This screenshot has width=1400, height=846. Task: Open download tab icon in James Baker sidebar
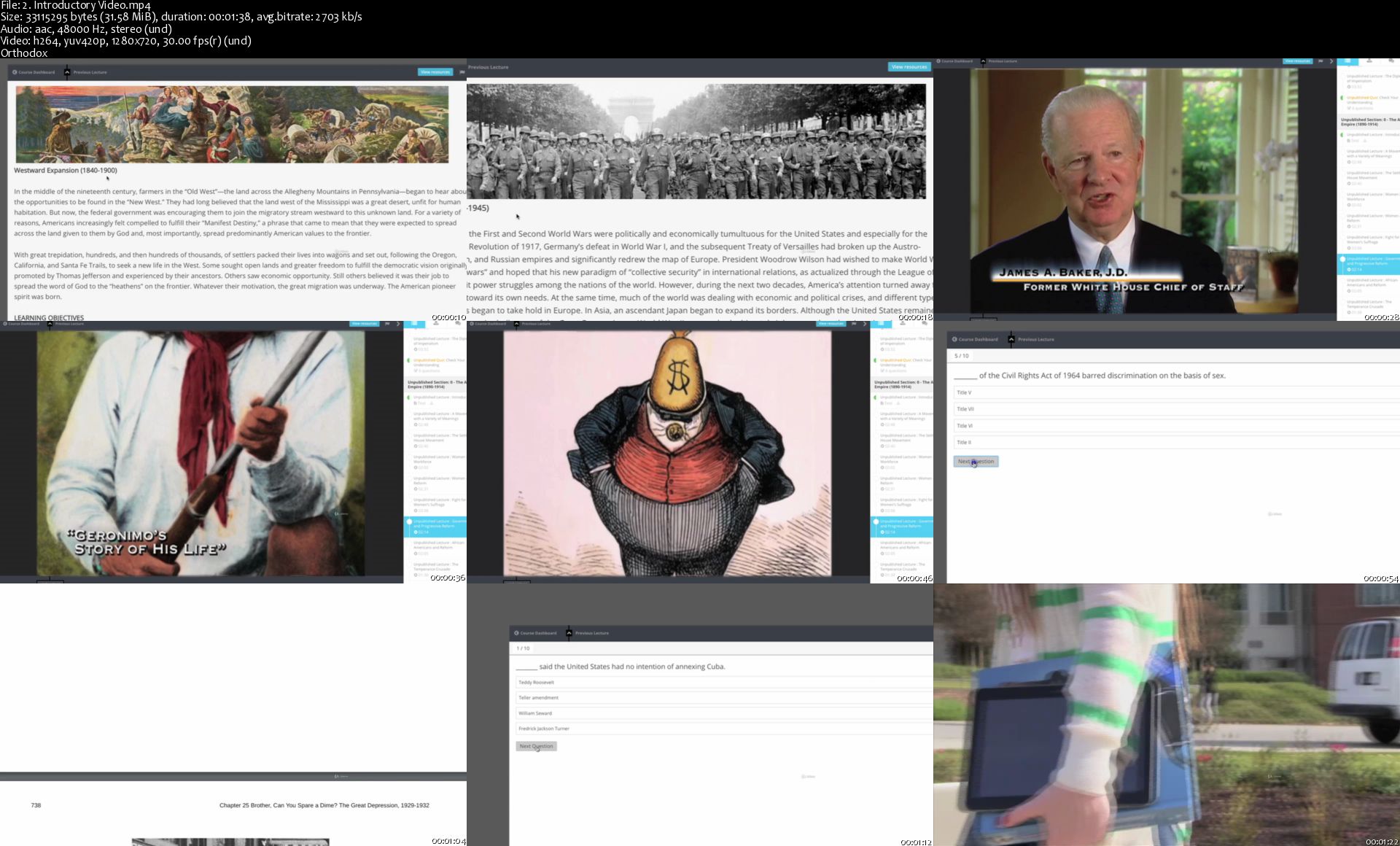1369,61
